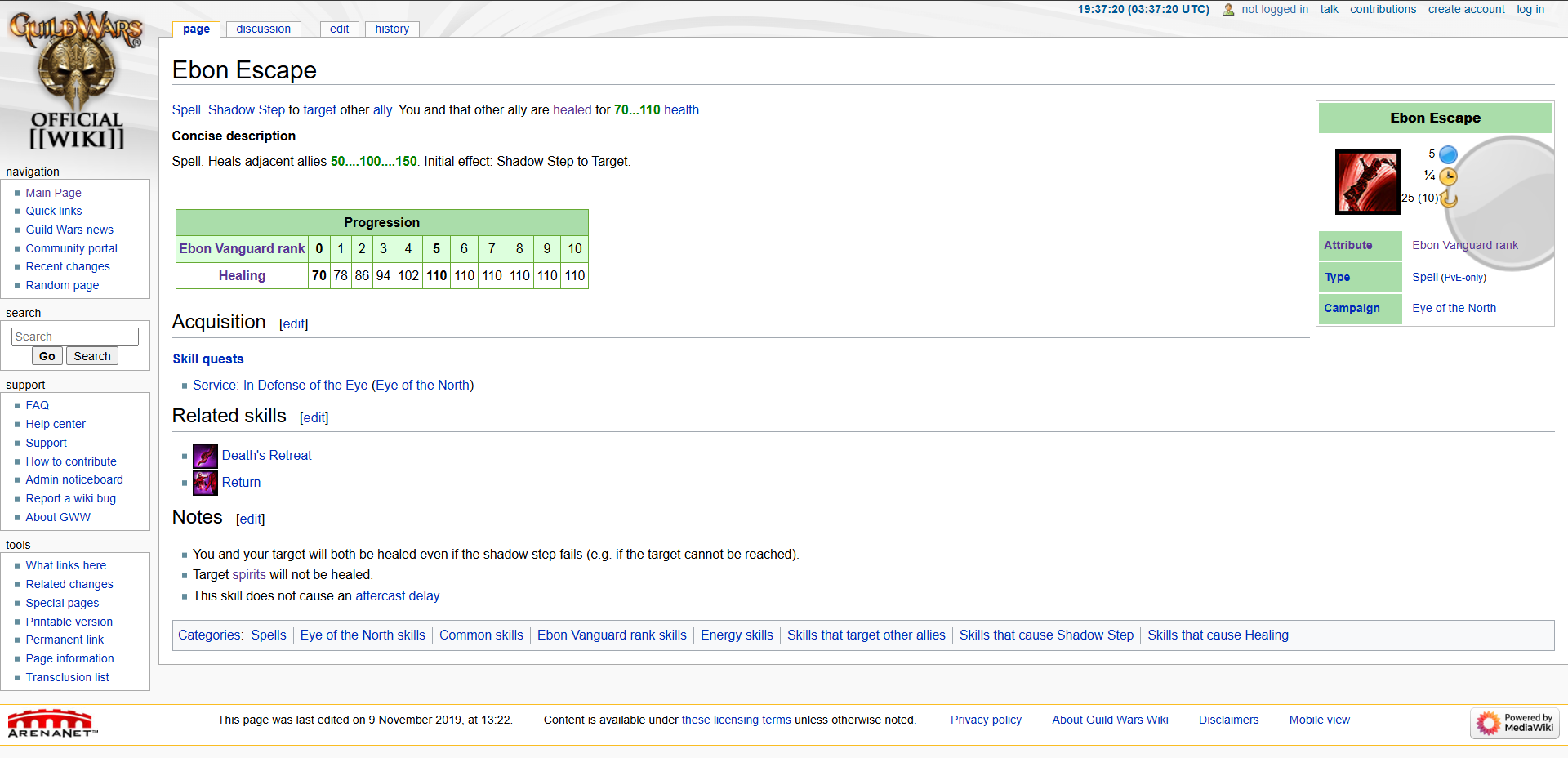Click Permanent link
Image resolution: width=1568 pixels, height=758 pixels.
(65, 640)
